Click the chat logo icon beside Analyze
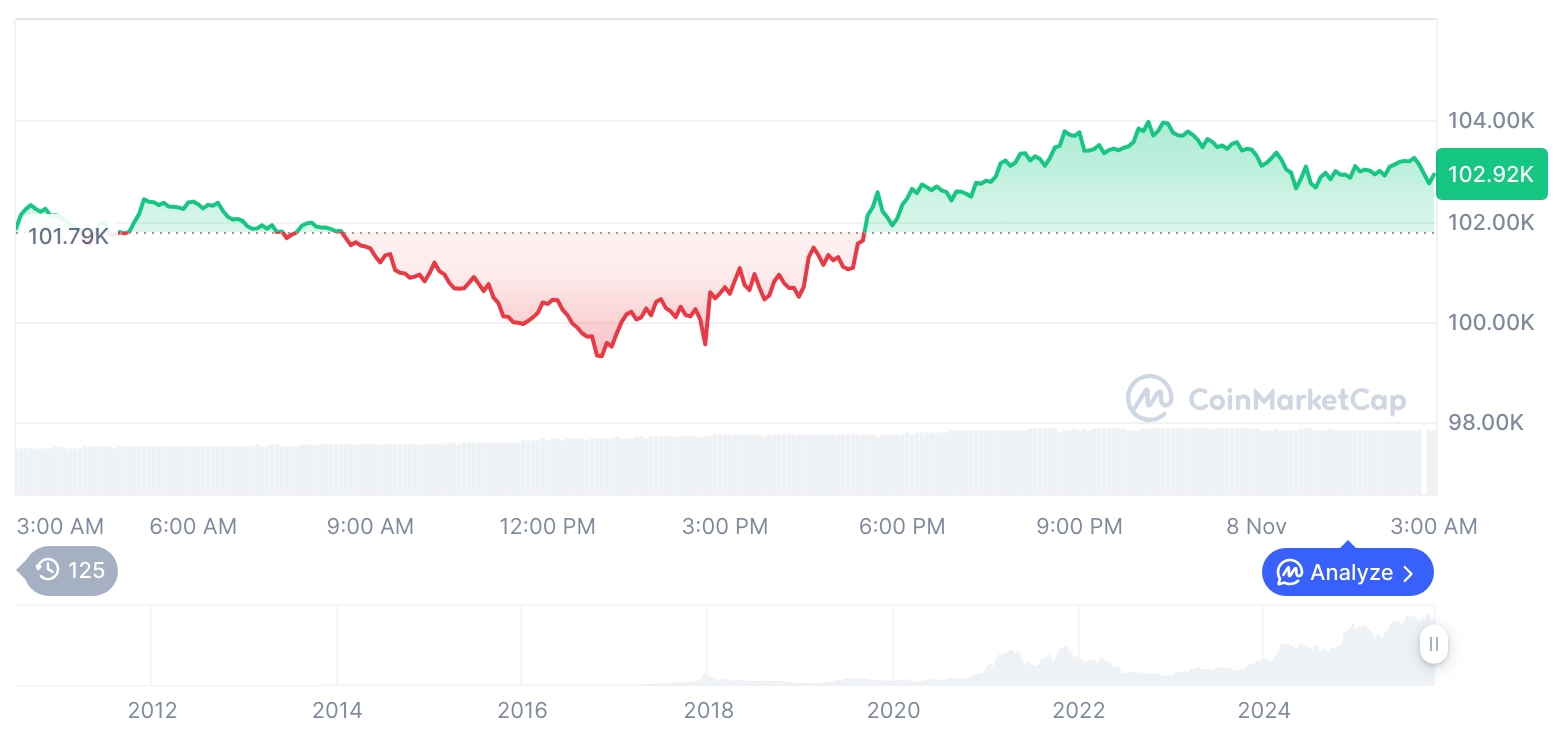 1289,573
